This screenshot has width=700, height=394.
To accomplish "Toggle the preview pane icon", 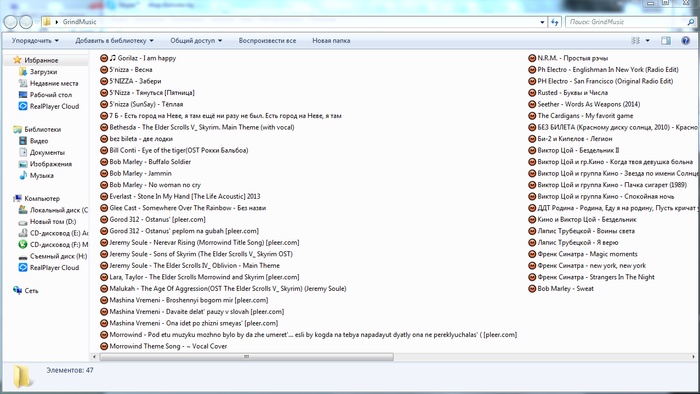I will 666,41.
